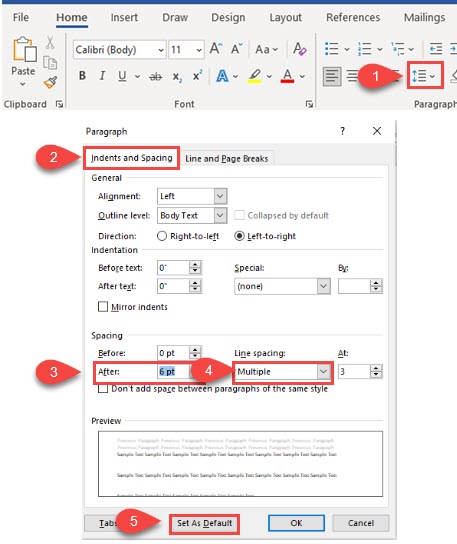Screen dimensions: 457x544
Task: Apply Strikethrough formatting
Action: tap(155, 76)
